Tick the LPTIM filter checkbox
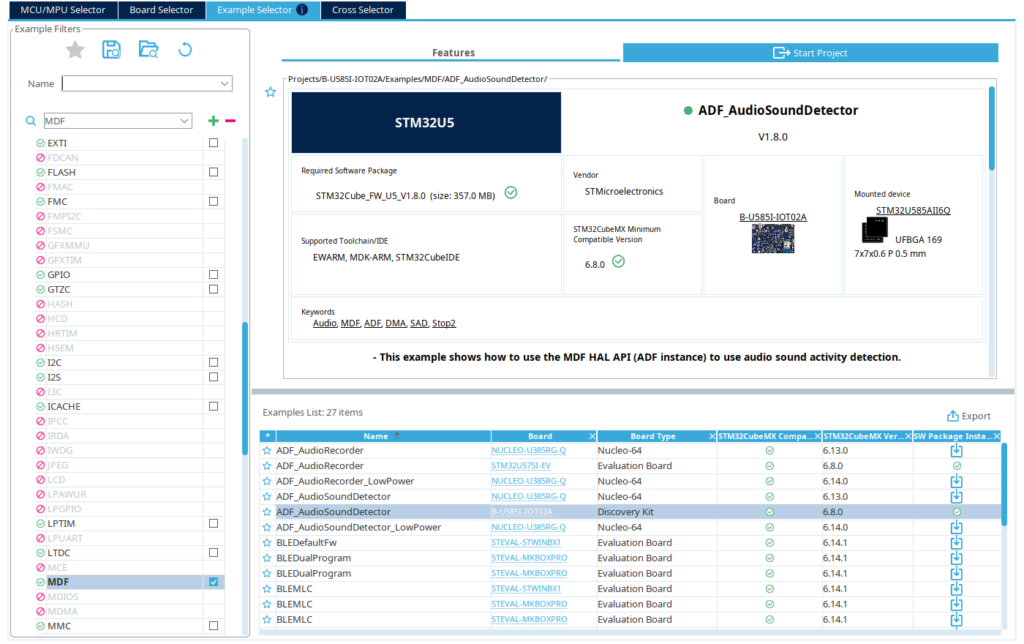The height and width of the screenshot is (644, 1024). click(x=213, y=523)
